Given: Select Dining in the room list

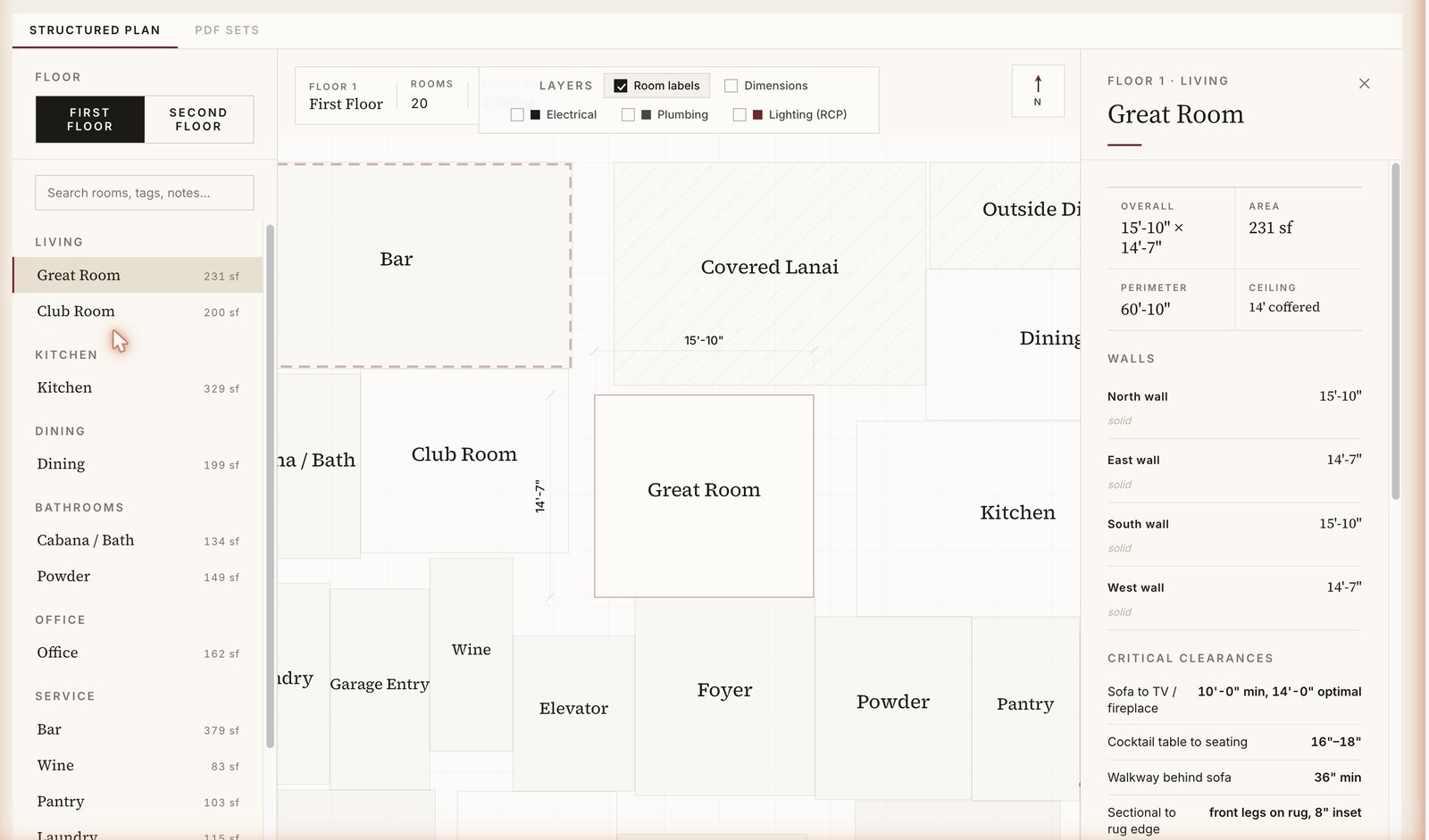Looking at the screenshot, I should (x=138, y=464).
